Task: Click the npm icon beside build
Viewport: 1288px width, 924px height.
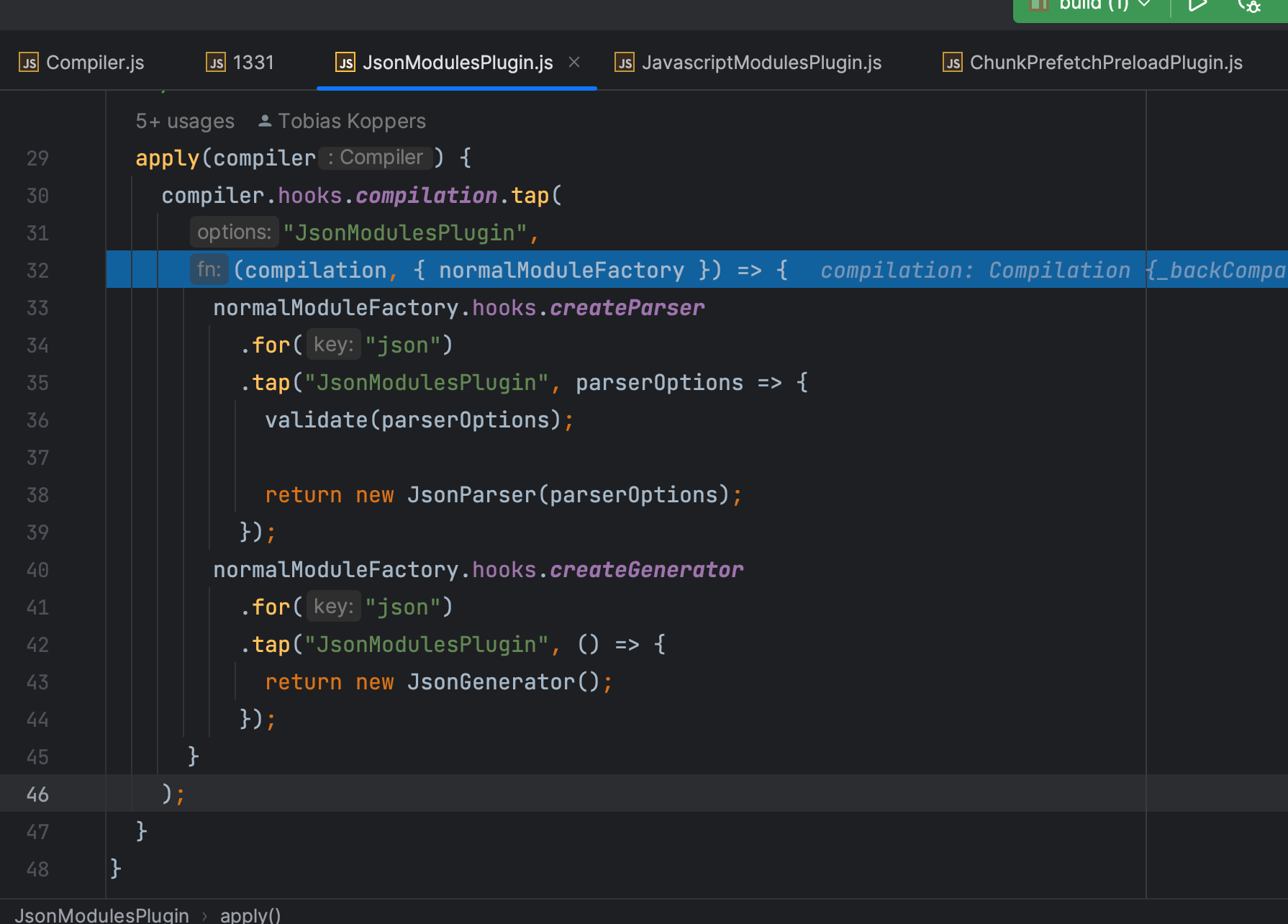Action: (x=1038, y=6)
